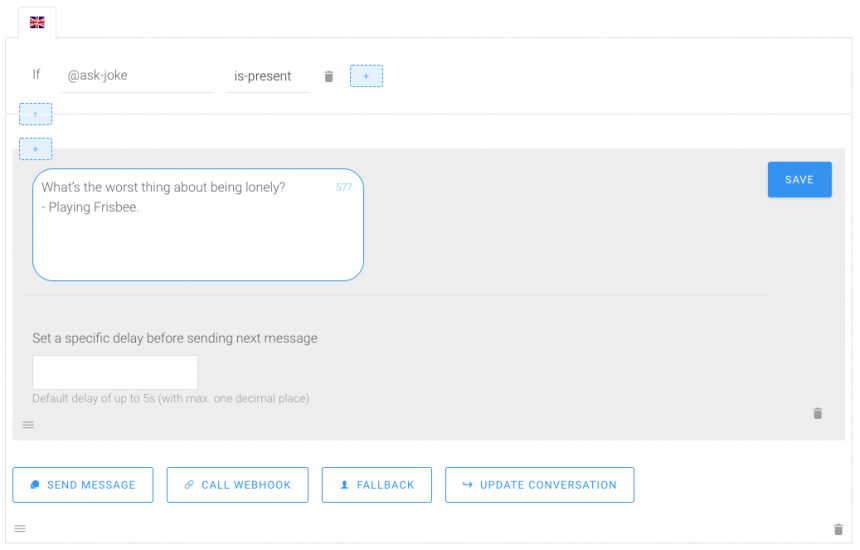Open the is-present operator dropdown

267,76
